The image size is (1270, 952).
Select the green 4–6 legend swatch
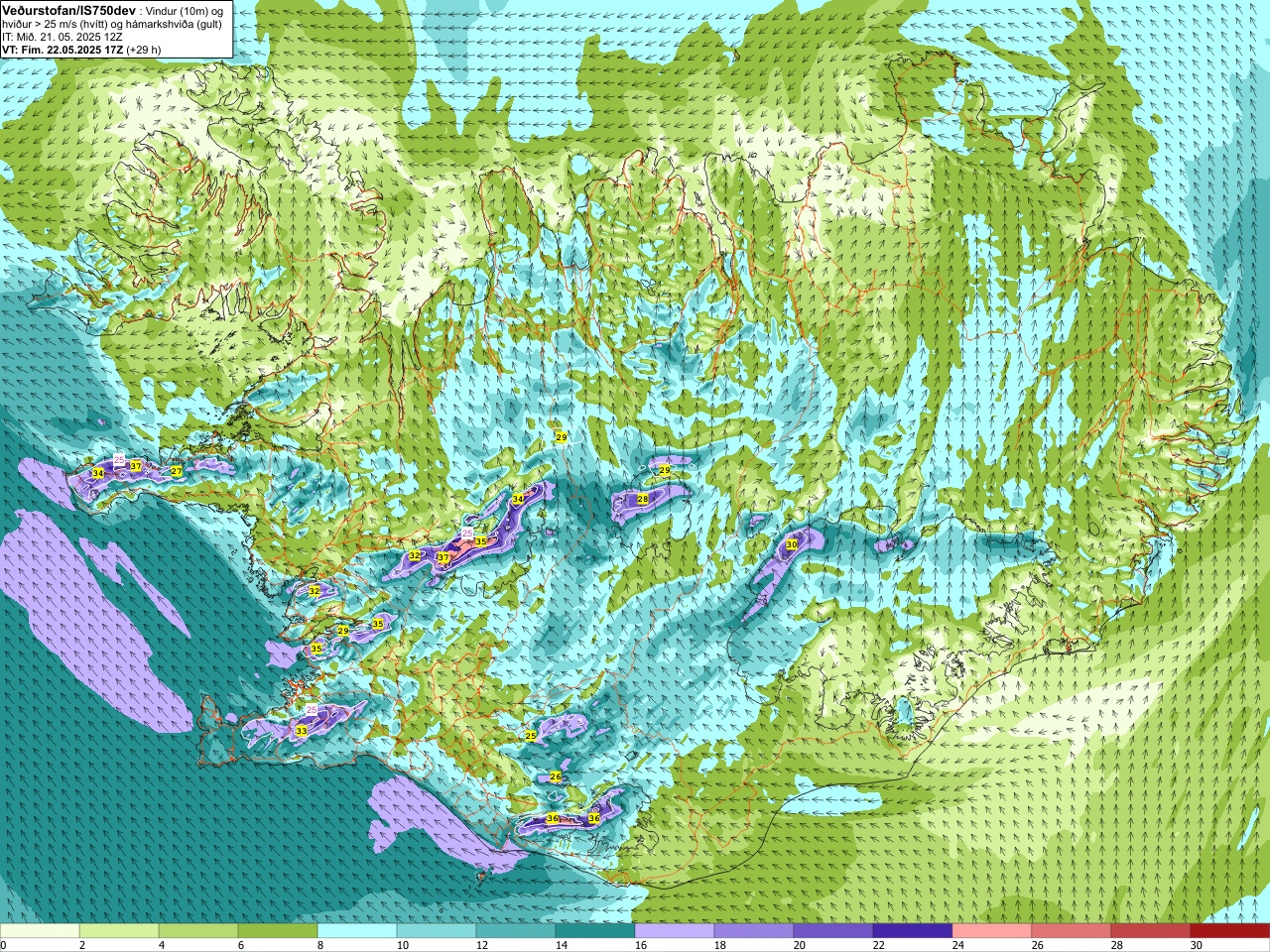coord(198,931)
